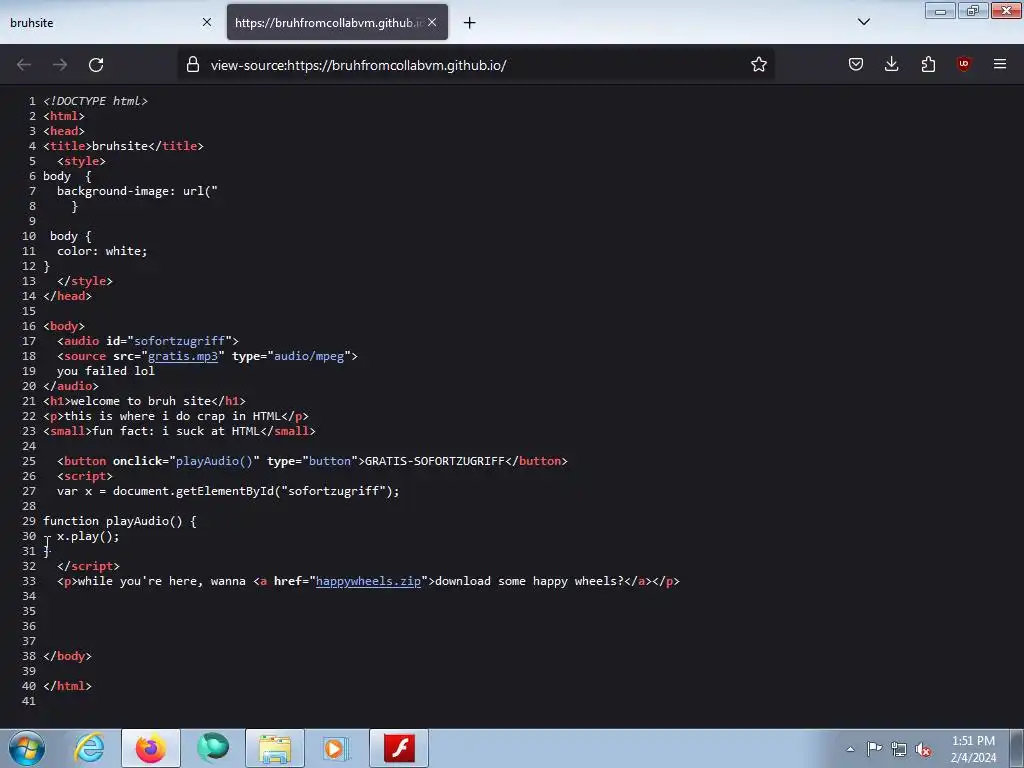
Task: Click the 'bruhsite' title text on line 4
Action: click(x=120, y=146)
